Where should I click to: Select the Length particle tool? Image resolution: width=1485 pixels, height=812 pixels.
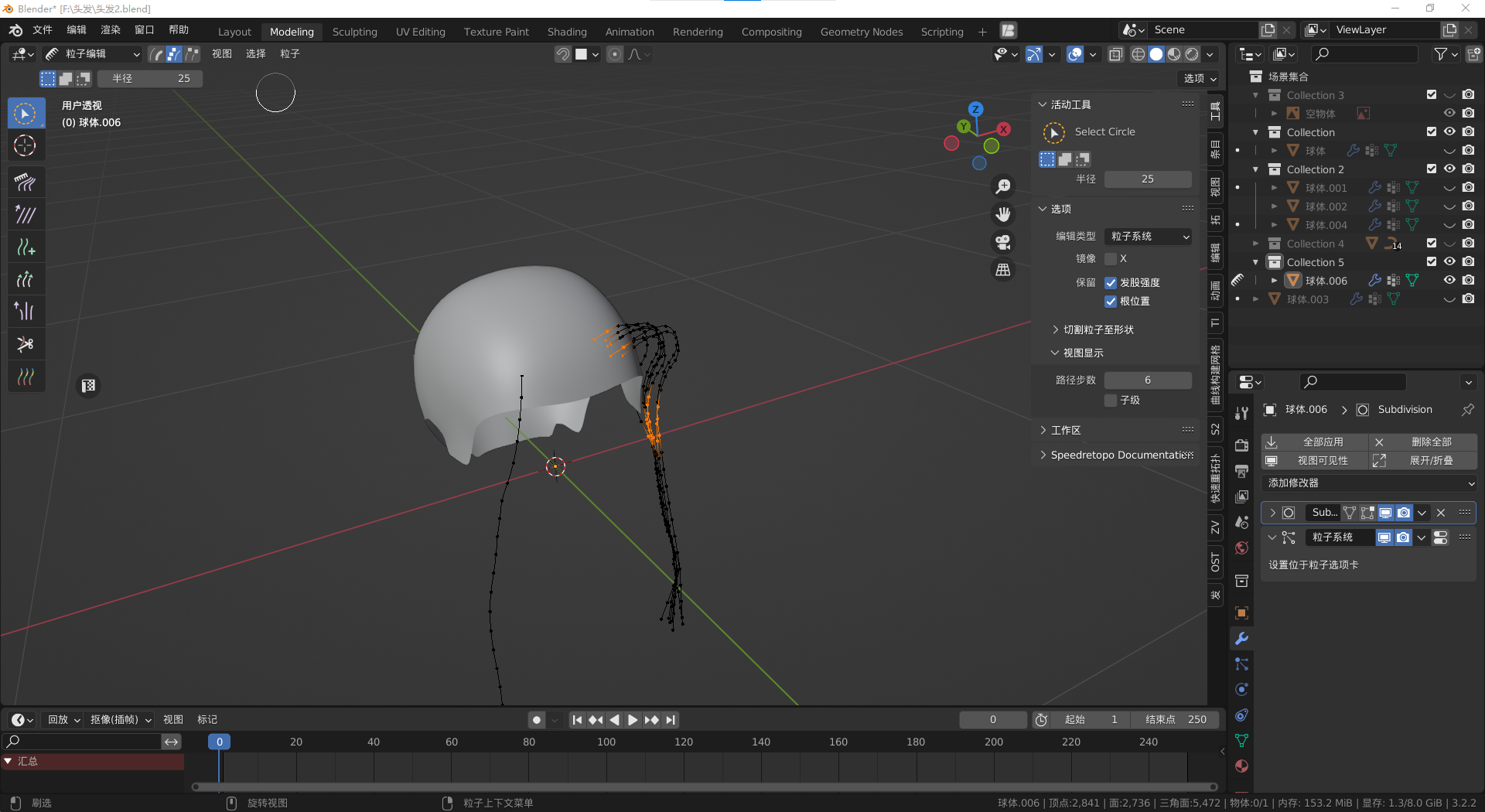(x=26, y=279)
